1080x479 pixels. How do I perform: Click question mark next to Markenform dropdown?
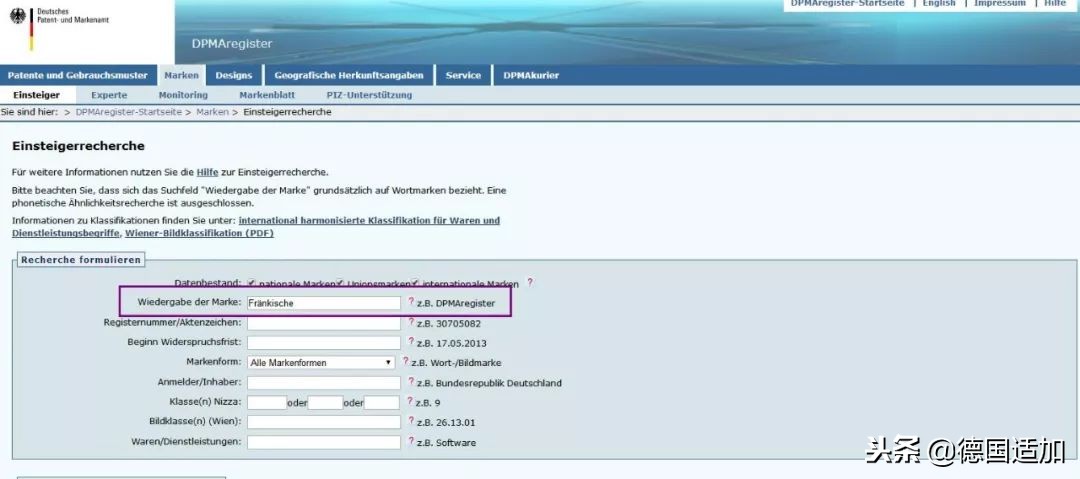coord(405,362)
